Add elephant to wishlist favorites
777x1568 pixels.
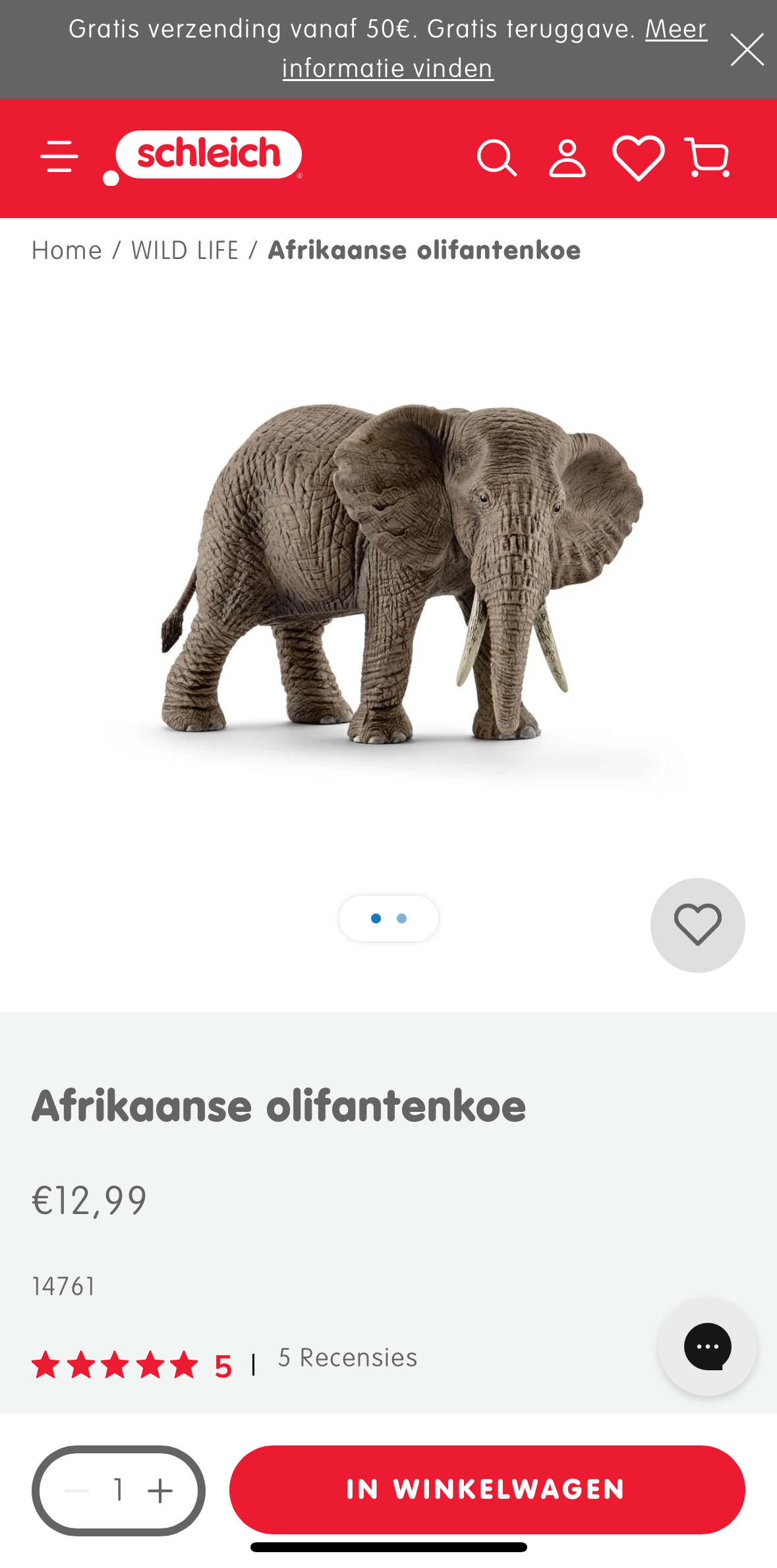click(x=697, y=925)
